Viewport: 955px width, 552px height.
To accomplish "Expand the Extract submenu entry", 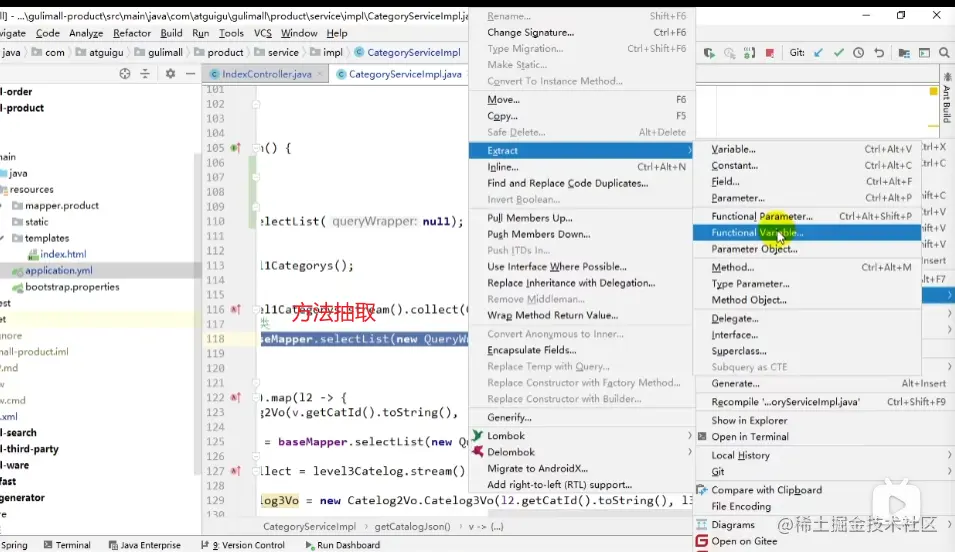I will (582, 150).
